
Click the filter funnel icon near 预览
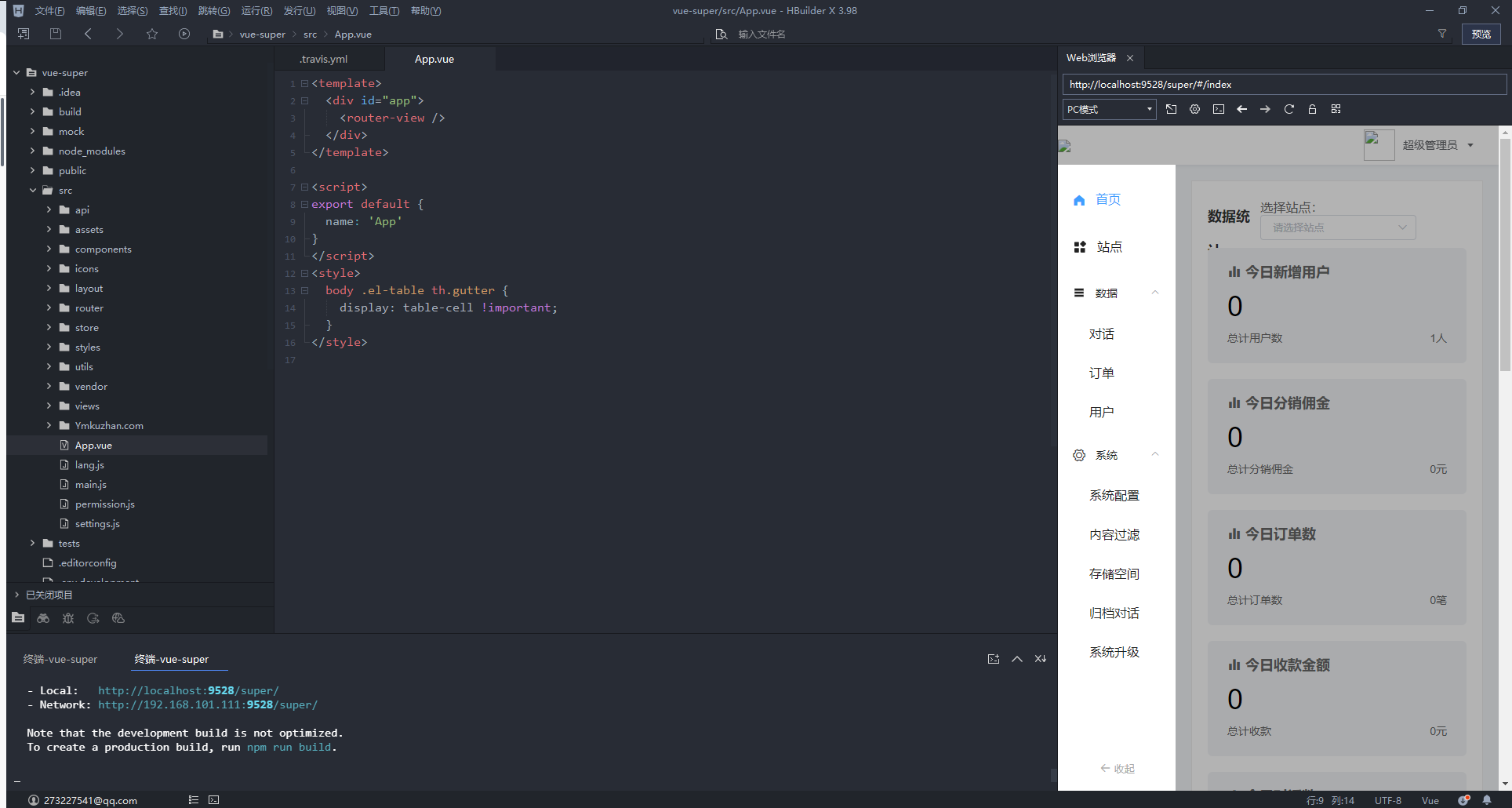click(1441, 34)
